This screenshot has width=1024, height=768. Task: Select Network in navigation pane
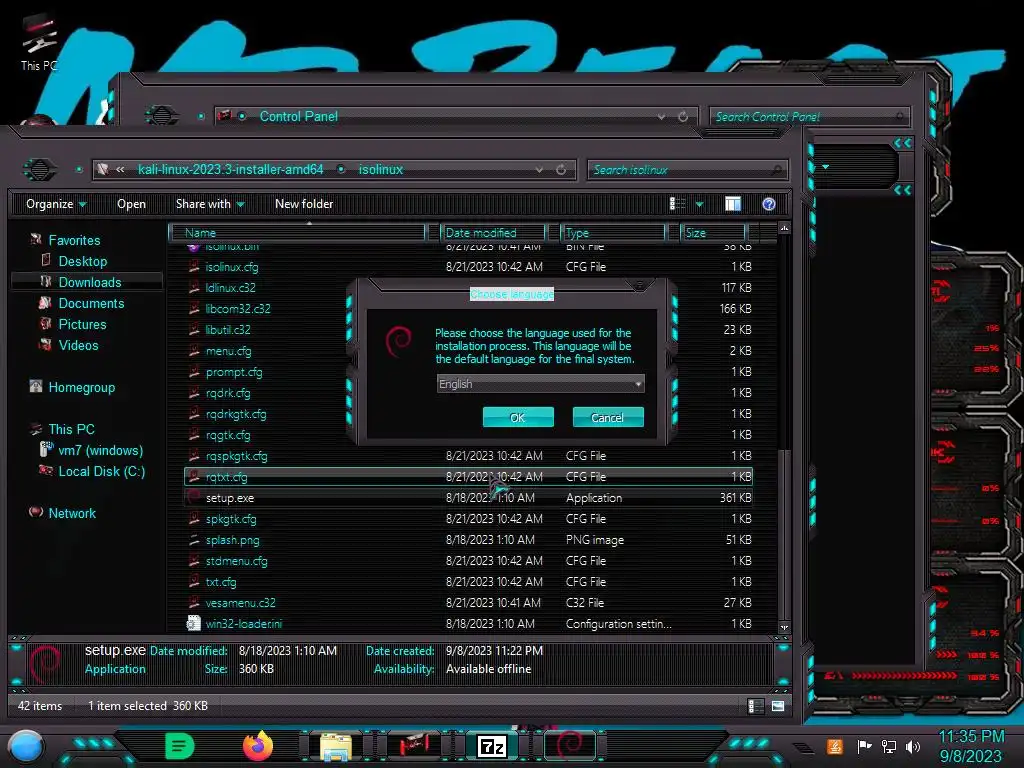coord(72,513)
